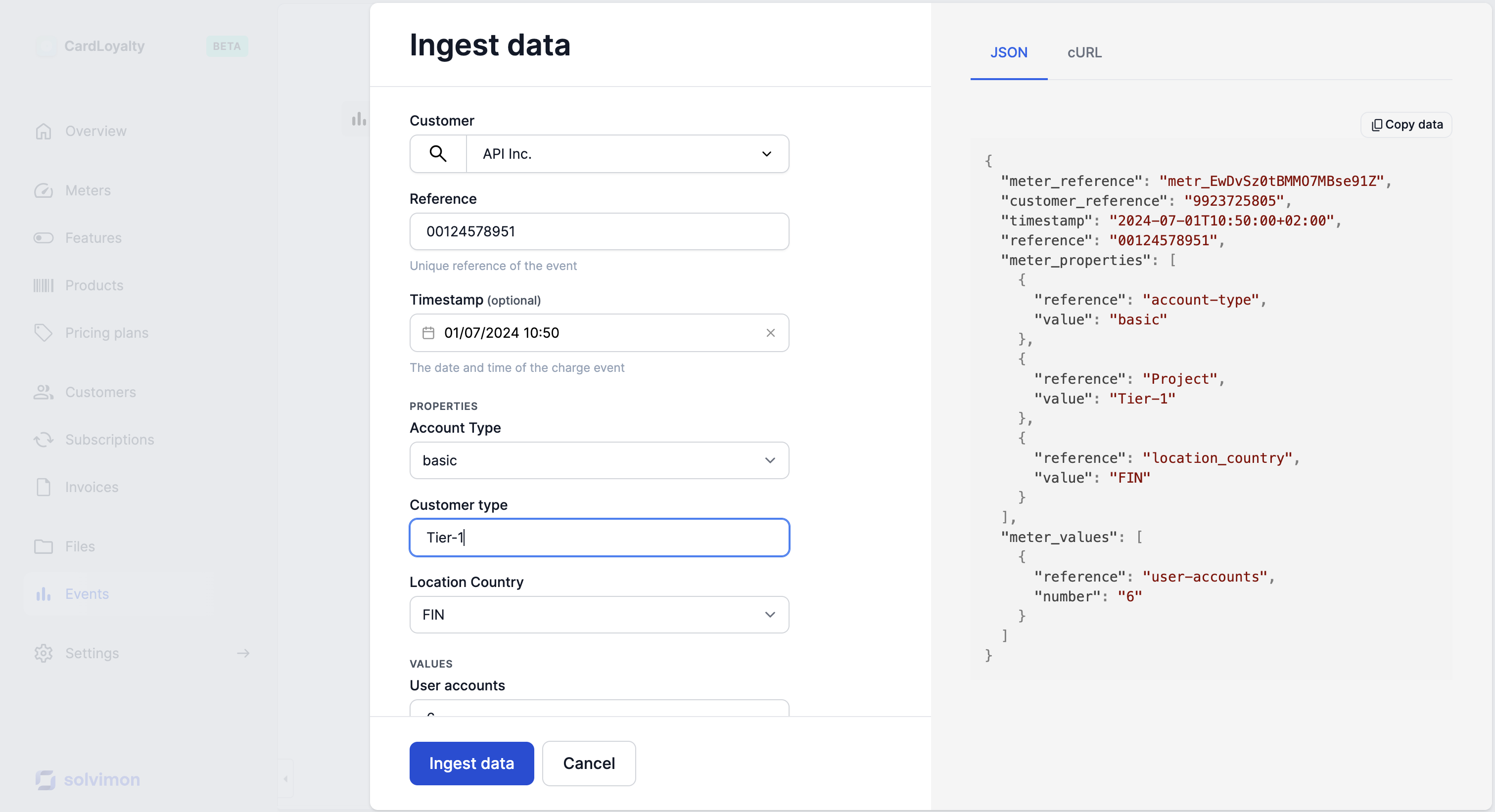
Task: Expand the Settings arrow in sidebar
Action: point(243,653)
